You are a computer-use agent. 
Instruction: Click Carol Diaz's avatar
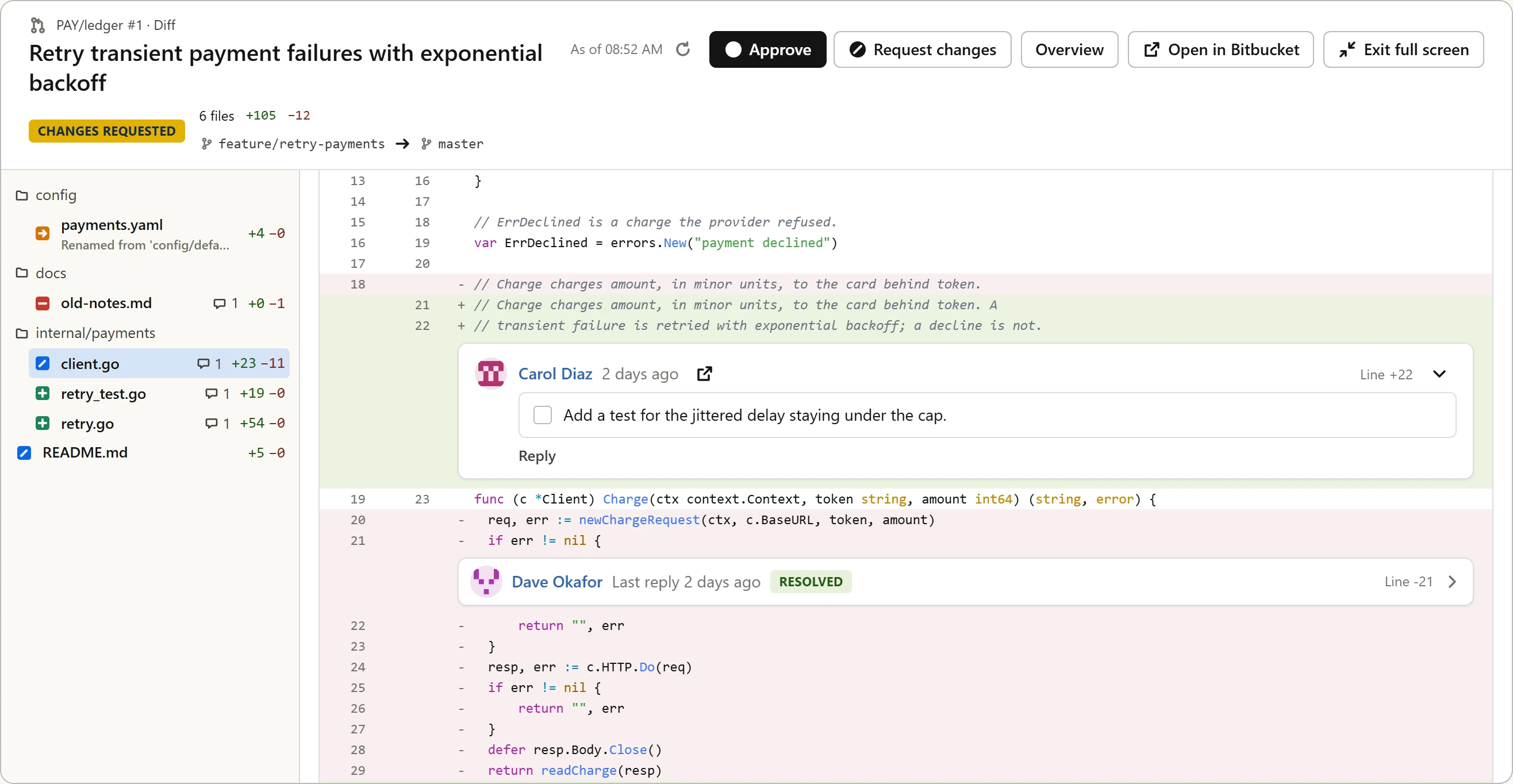click(x=490, y=374)
